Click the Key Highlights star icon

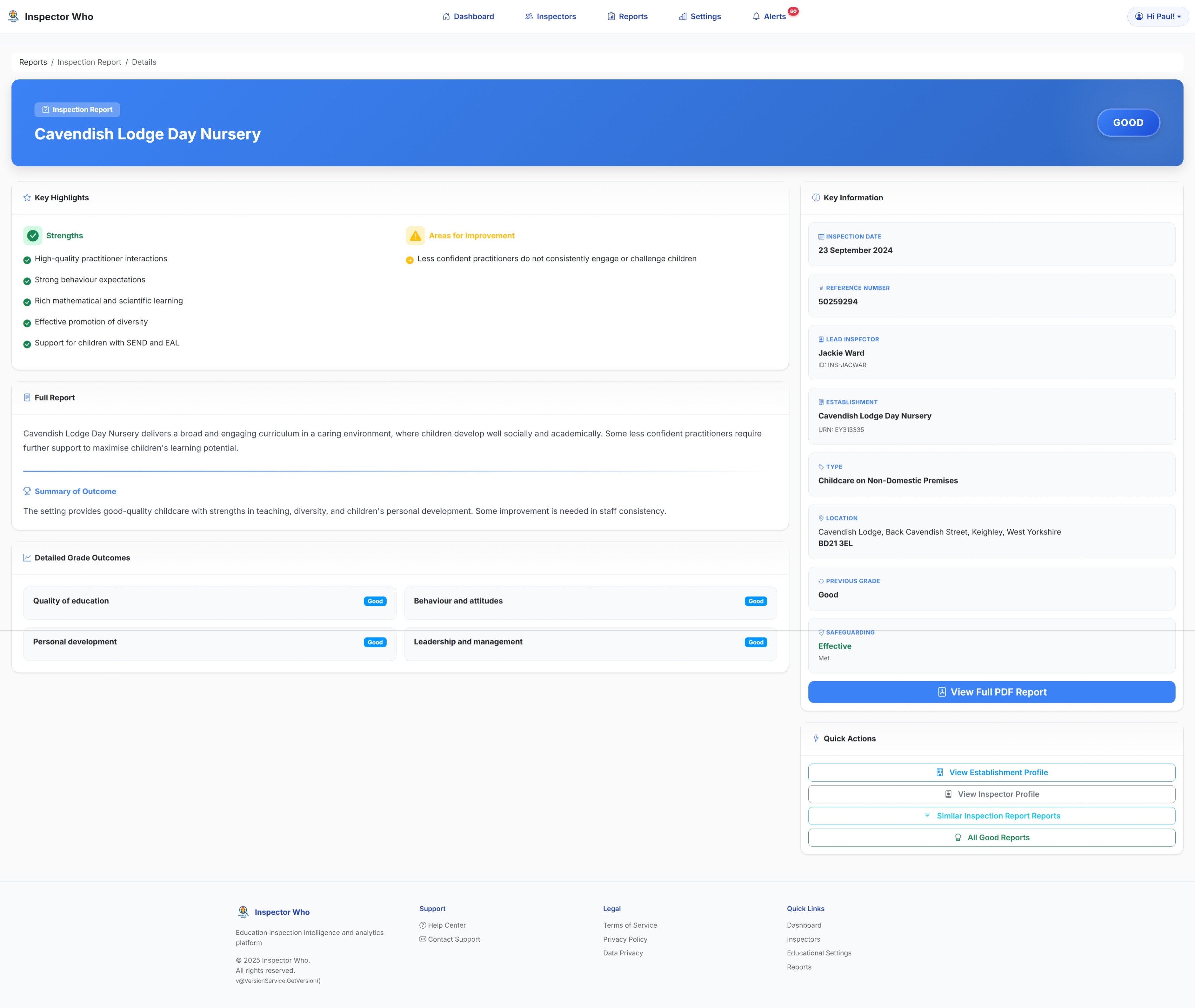(27, 198)
